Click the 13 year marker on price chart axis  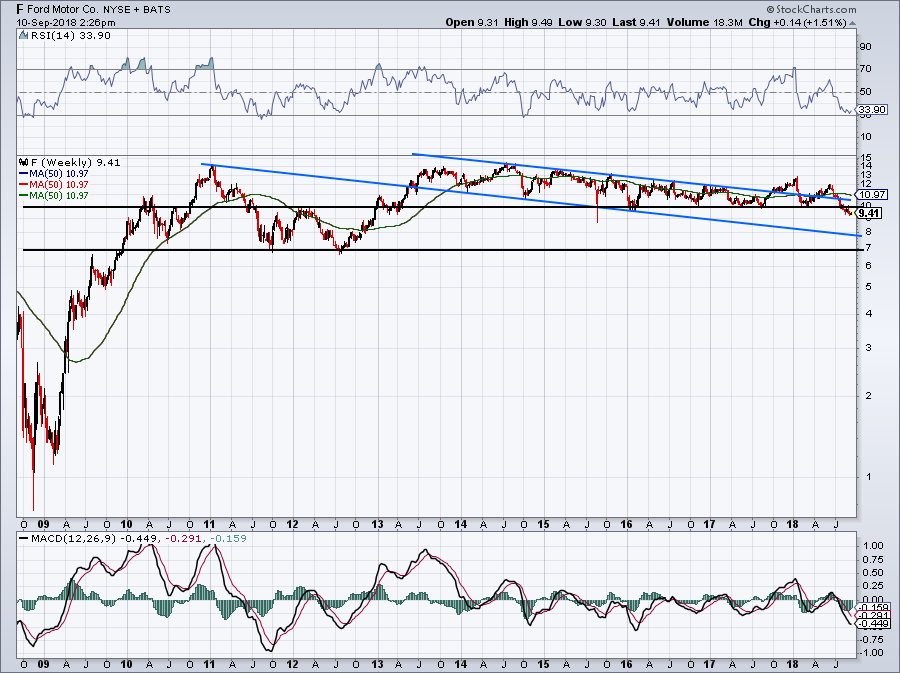click(x=376, y=524)
